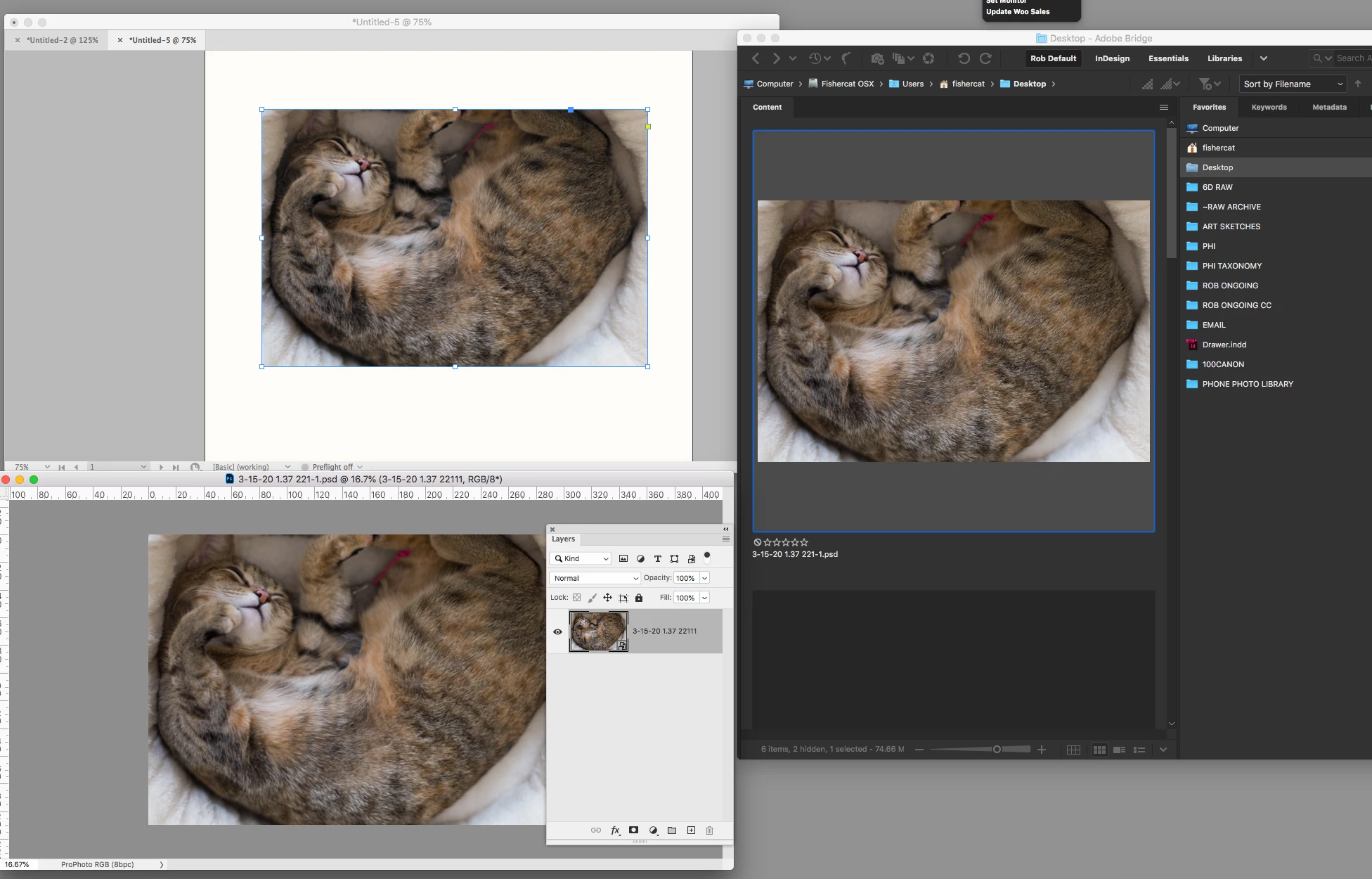
Task: Expand the Bridge workspace switcher chevron
Action: pyautogui.click(x=1263, y=58)
